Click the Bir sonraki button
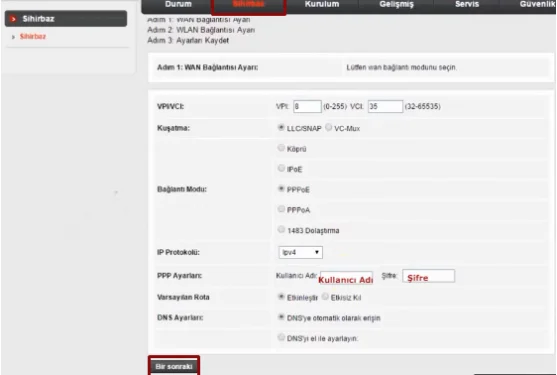The width and height of the screenshot is (557, 375). (174, 366)
